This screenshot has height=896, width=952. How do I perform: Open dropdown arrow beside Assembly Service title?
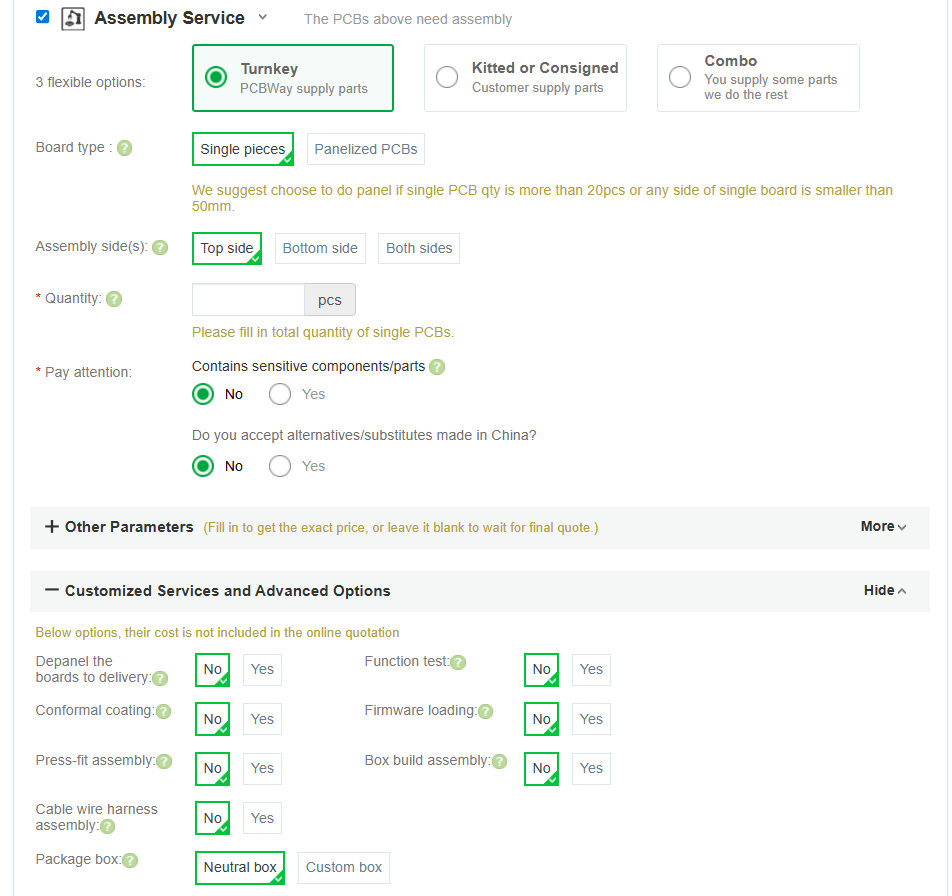coord(263,17)
